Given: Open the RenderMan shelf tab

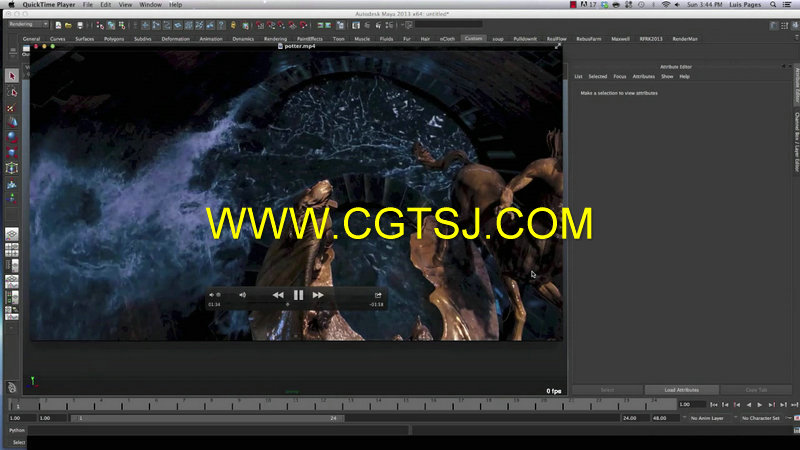Looking at the screenshot, I should tap(685, 39).
